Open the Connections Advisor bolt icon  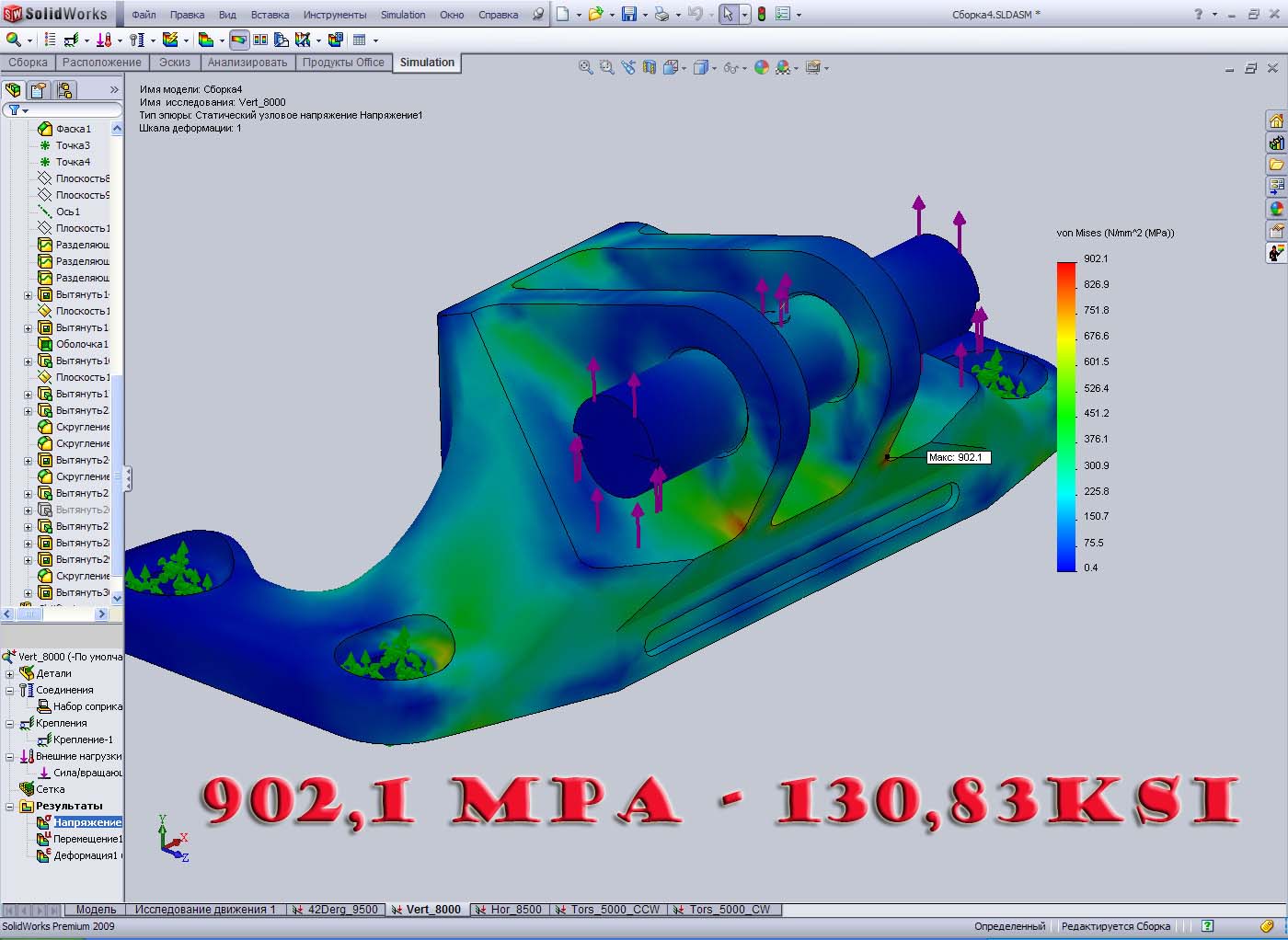pos(136,40)
